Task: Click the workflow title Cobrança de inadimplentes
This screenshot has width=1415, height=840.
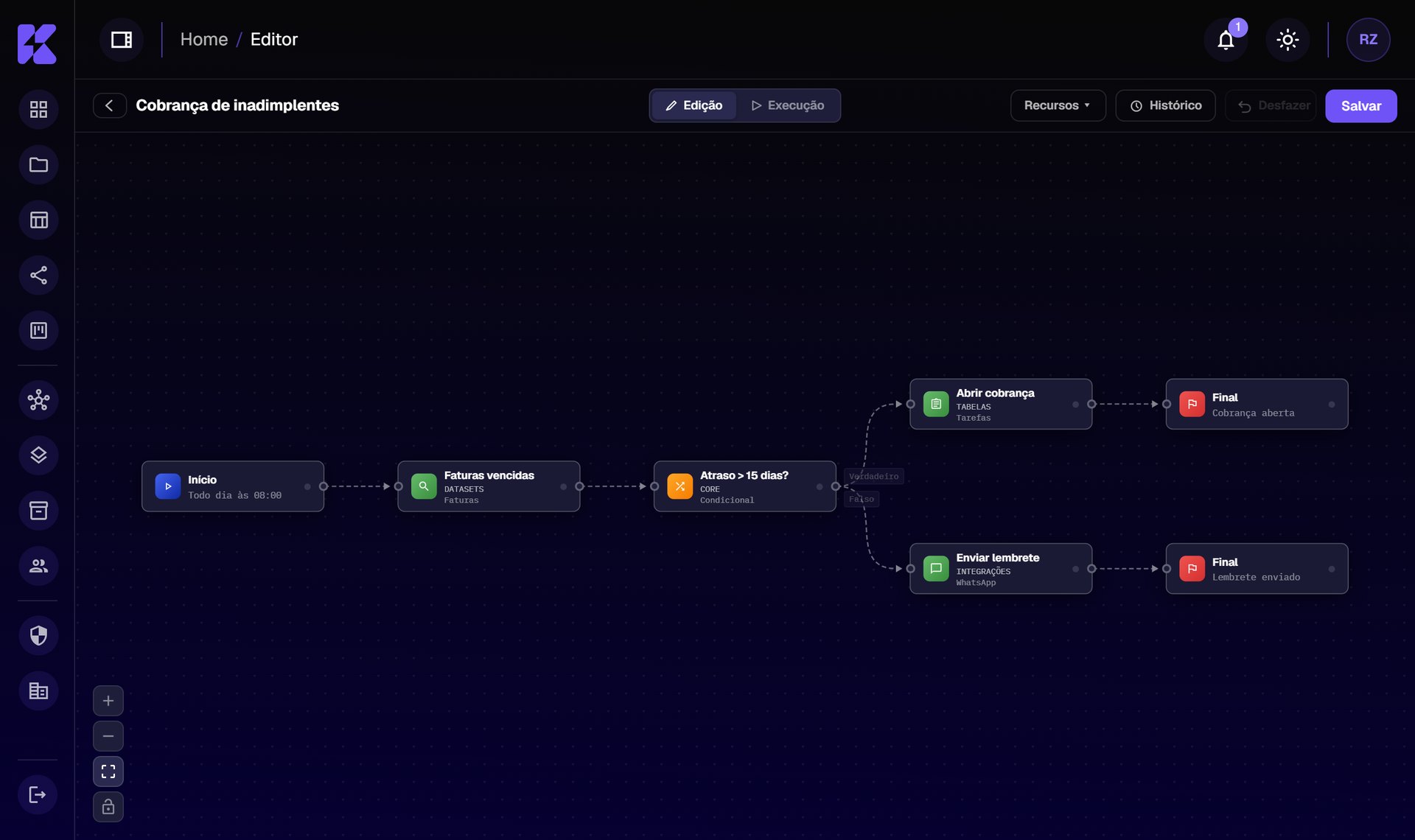Action: pyautogui.click(x=237, y=105)
